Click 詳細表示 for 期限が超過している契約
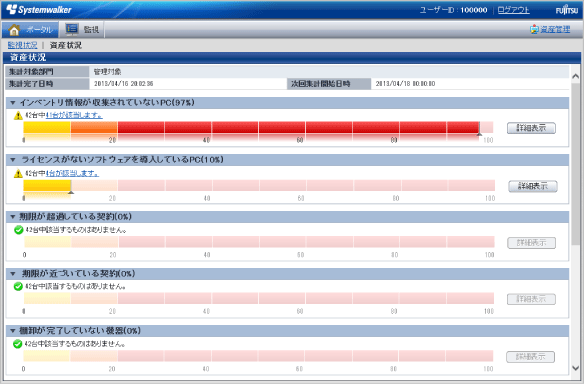 (x=531, y=243)
